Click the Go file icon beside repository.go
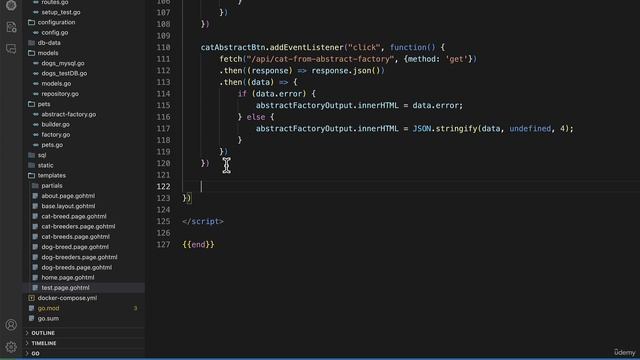This screenshot has width=640, height=360. point(36,94)
